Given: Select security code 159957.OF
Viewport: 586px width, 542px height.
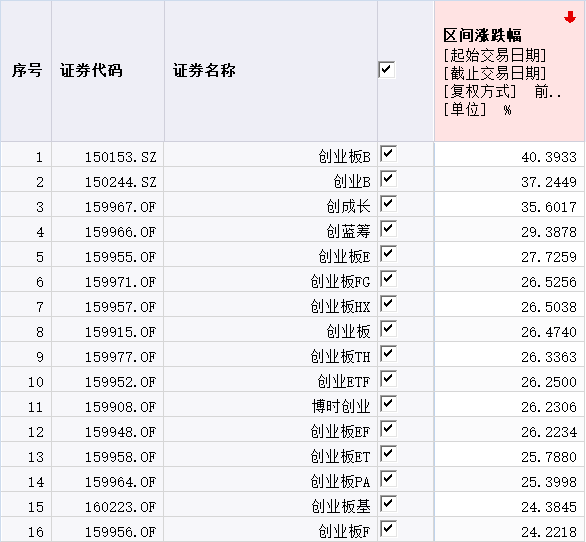Looking at the screenshot, I should pyautogui.click(x=120, y=307).
